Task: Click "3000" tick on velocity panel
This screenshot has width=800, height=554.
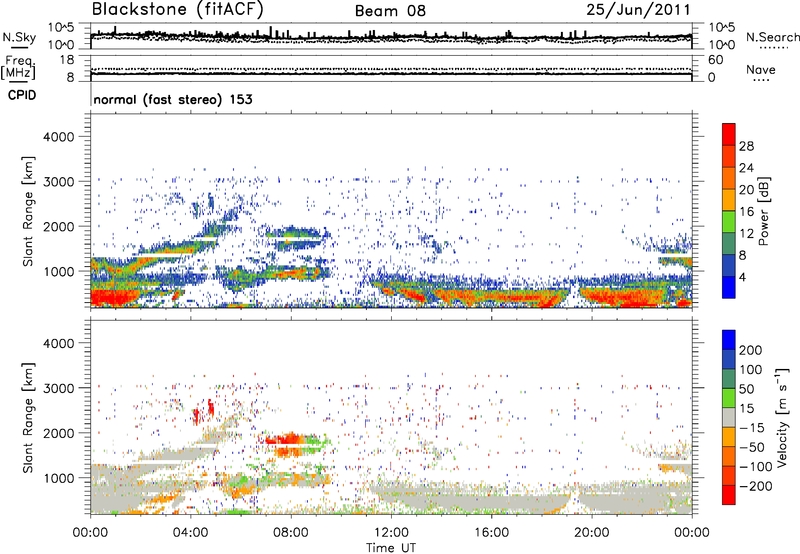Action: [58, 388]
